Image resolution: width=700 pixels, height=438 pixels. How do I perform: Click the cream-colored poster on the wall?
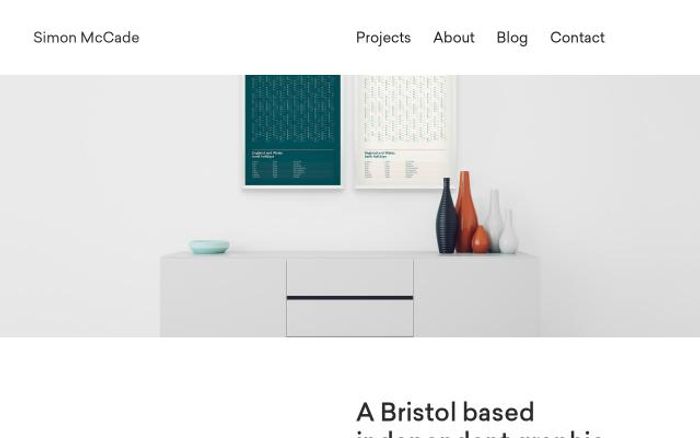point(405,131)
